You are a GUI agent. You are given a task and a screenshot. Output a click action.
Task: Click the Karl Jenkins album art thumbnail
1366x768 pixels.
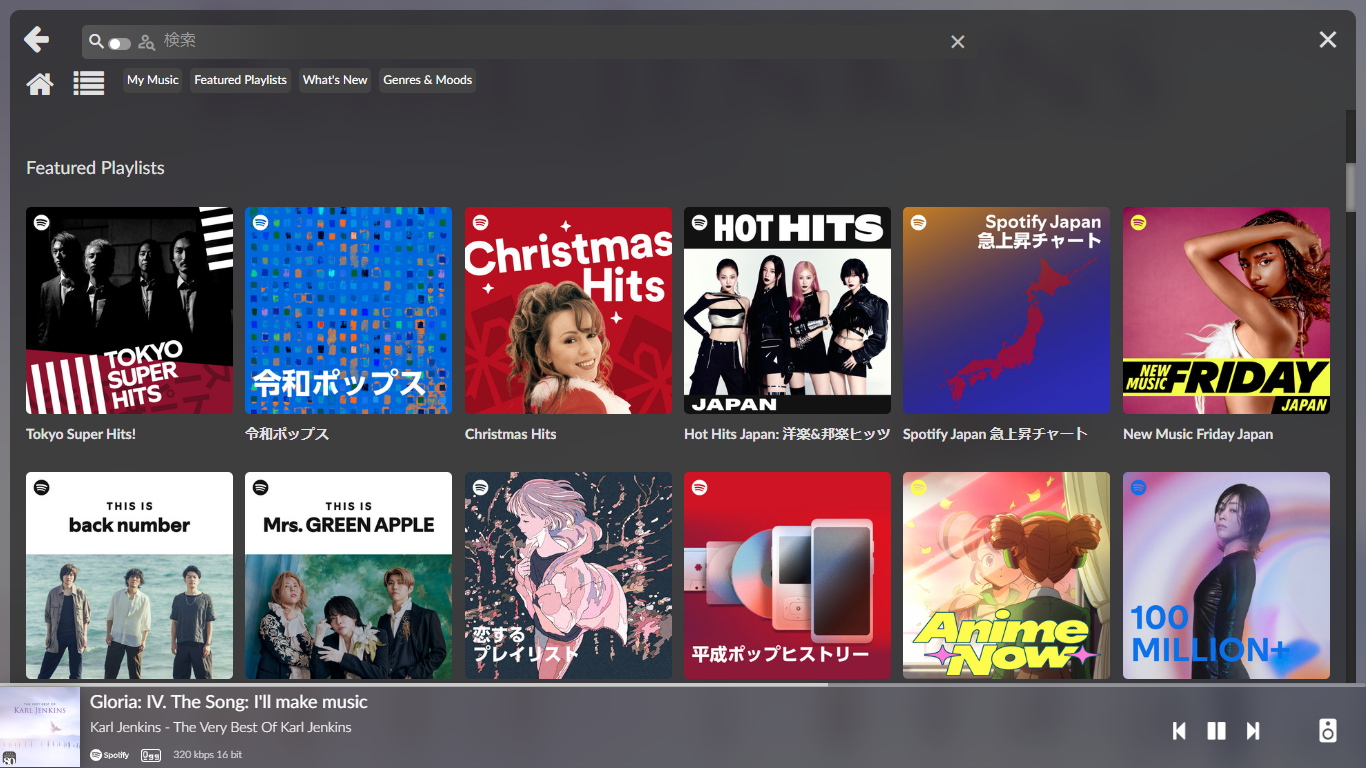tap(40, 727)
